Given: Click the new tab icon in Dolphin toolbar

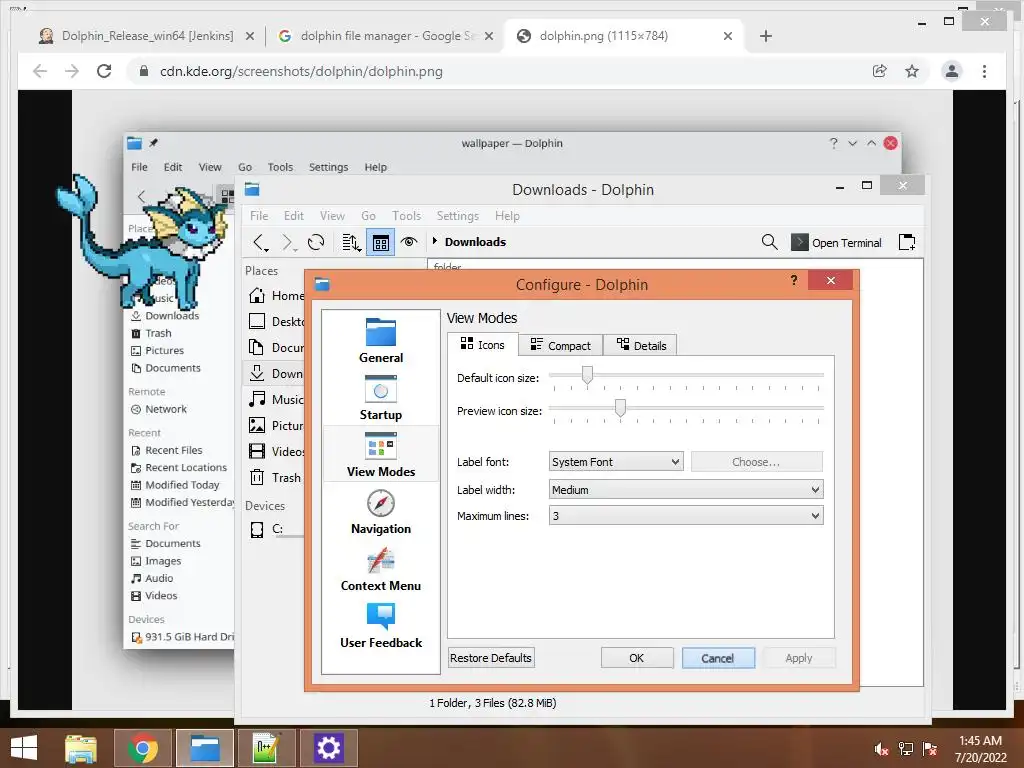Looking at the screenshot, I should (907, 242).
